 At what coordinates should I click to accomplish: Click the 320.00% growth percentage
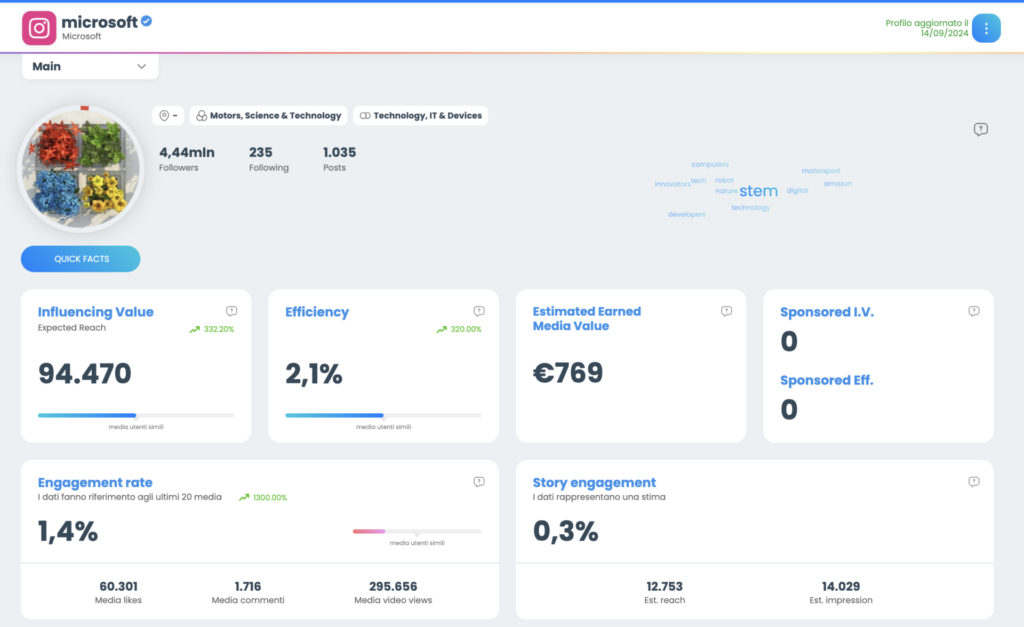[x=466, y=329]
